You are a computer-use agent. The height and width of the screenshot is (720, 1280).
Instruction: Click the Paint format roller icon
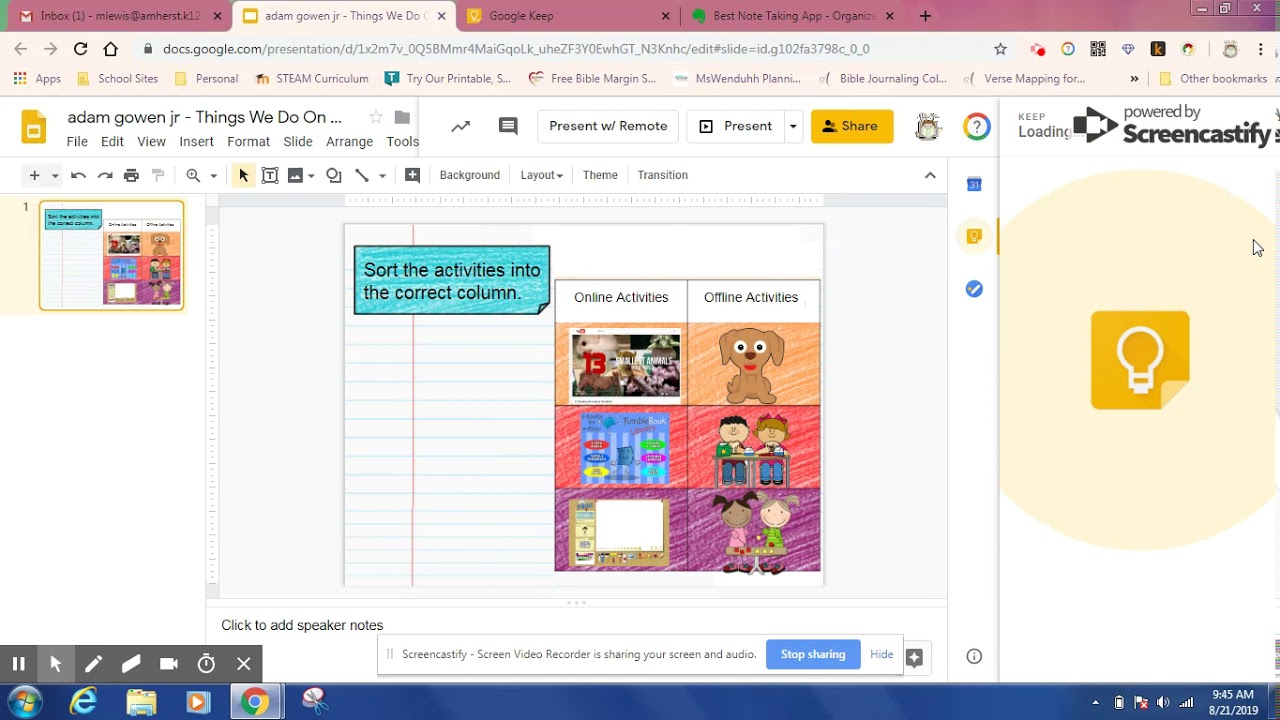(157, 175)
